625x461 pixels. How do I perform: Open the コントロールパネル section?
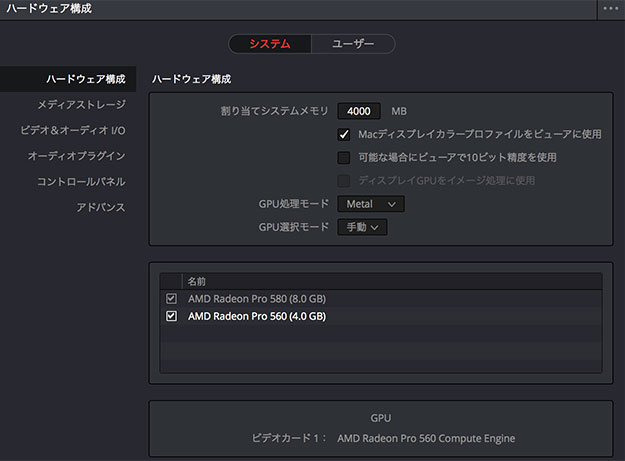81,182
